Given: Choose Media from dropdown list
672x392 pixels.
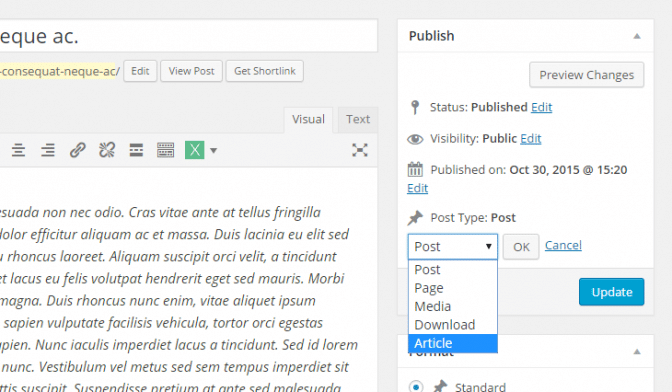Looking at the screenshot, I should (453, 306).
